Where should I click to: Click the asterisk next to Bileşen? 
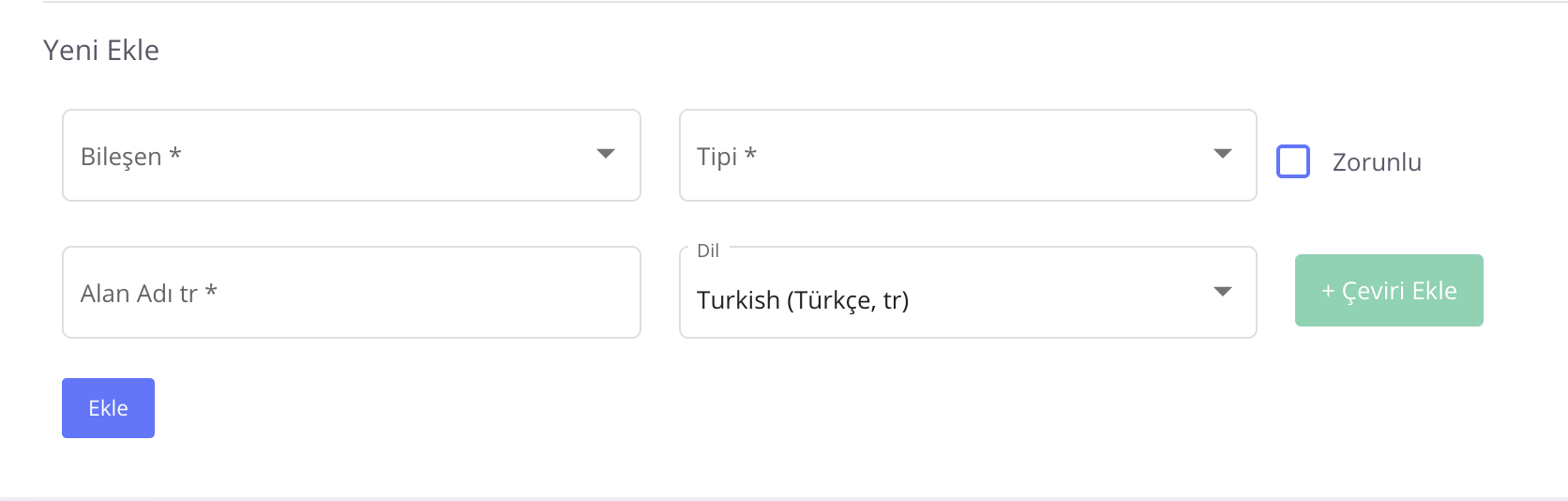tap(175, 154)
